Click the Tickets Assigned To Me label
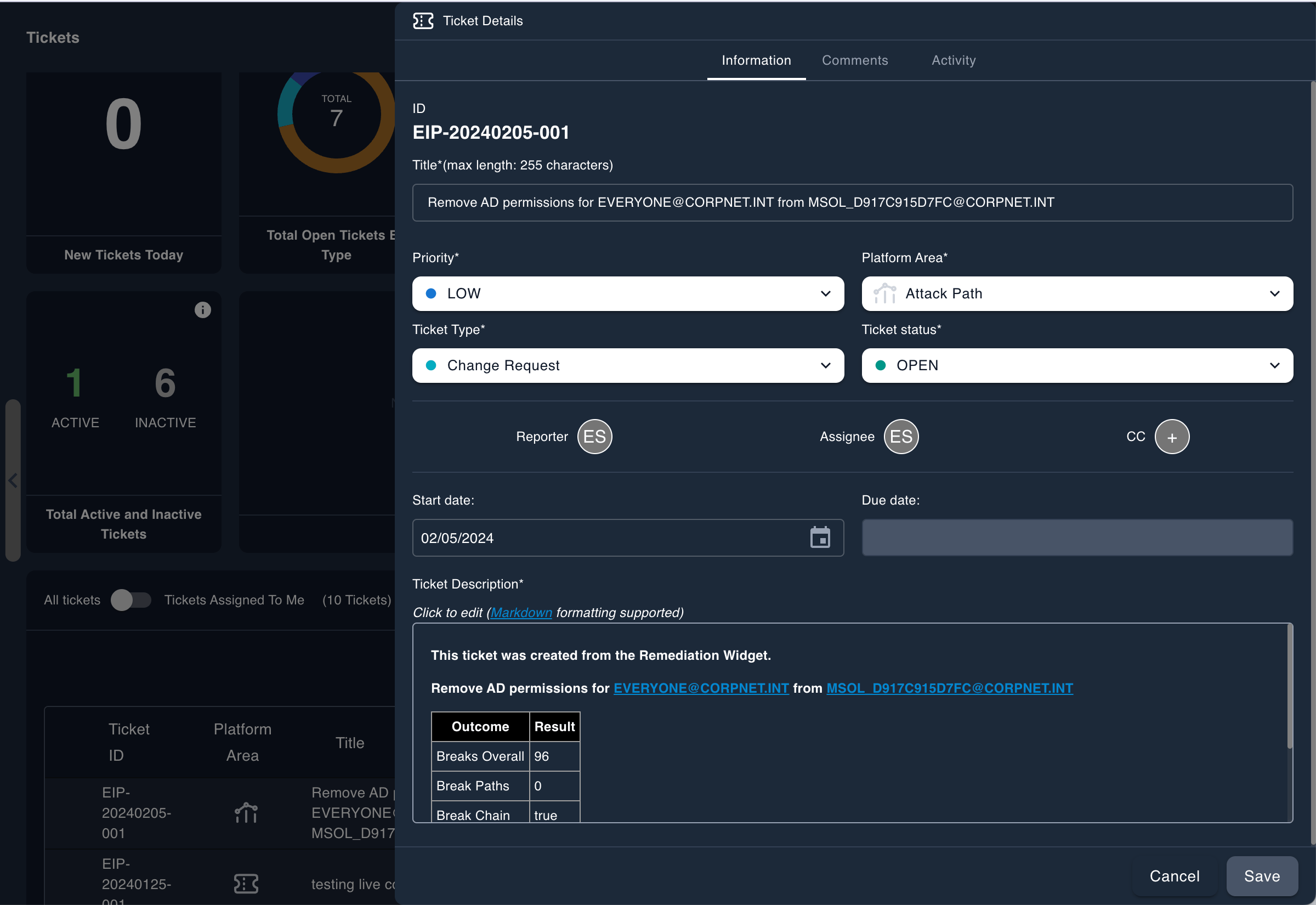This screenshot has width=1316, height=905. pyautogui.click(x=234, y=600)
